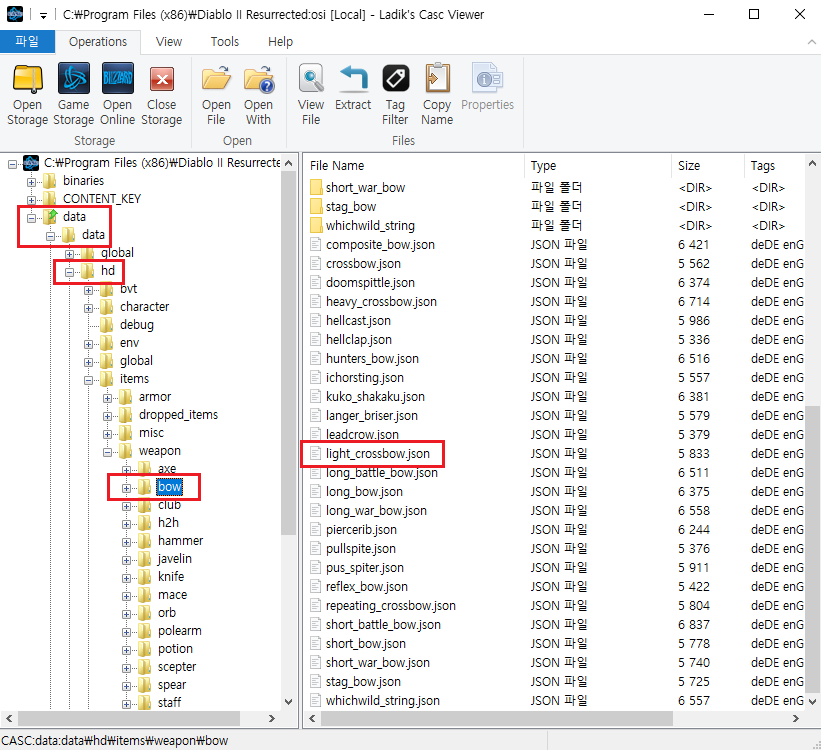The image size is (821, 750).
Task: Expand the hammer folder node
Action: 126,542
